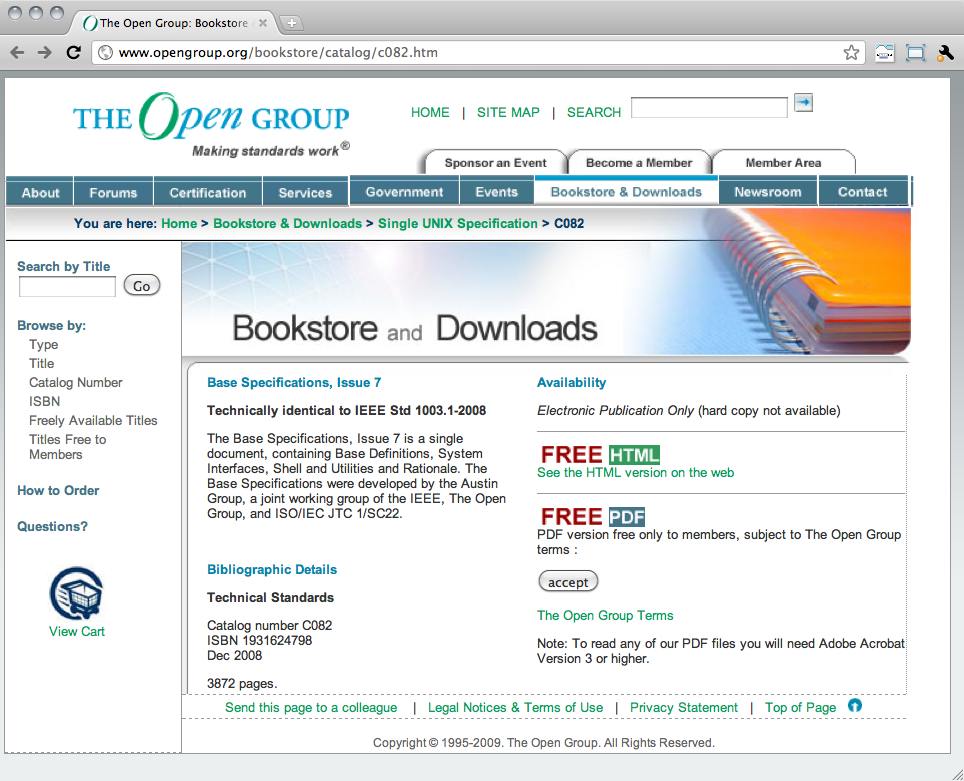The width and height of the screenshot is (964, 781).
Task: Focus the browser address bar
Action: coord(470,53)
